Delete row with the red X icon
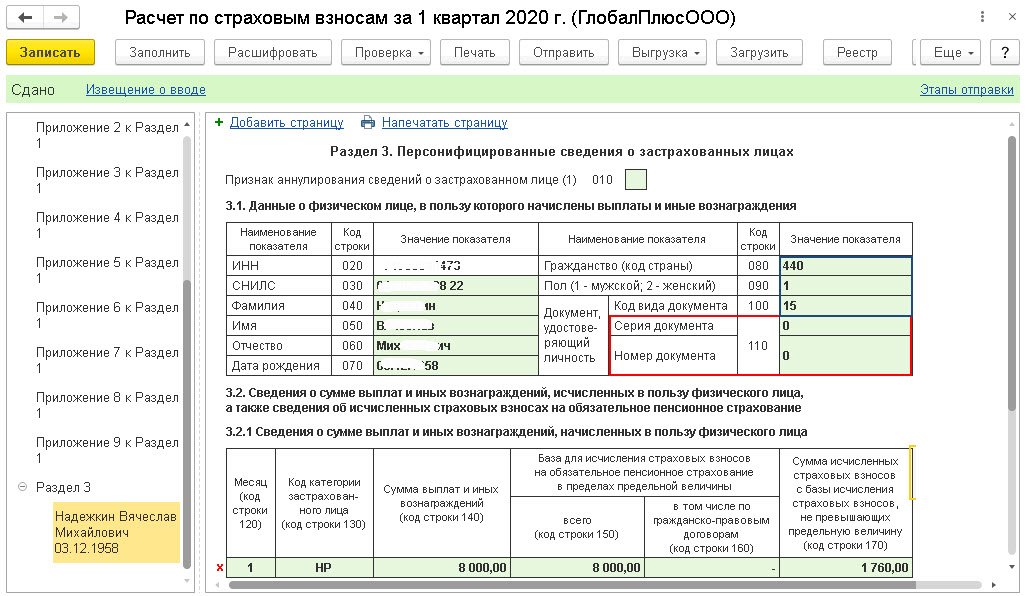The width and height of the screenshot is (1028, 596). (x=220, y=568)
